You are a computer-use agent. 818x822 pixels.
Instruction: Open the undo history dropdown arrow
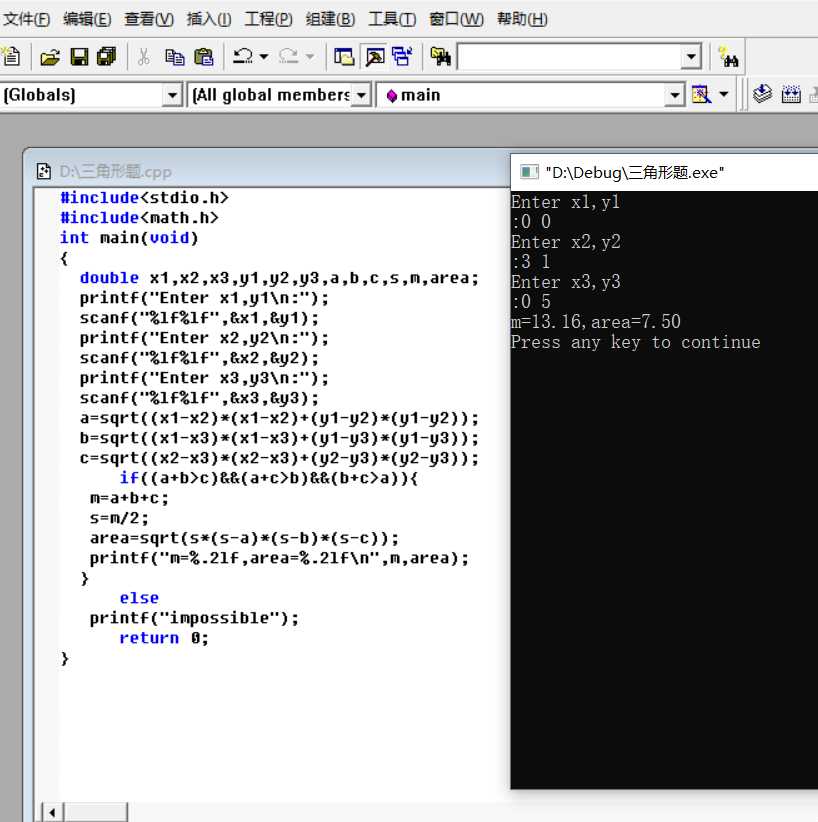pyautogui.click(x=264, y=56)
